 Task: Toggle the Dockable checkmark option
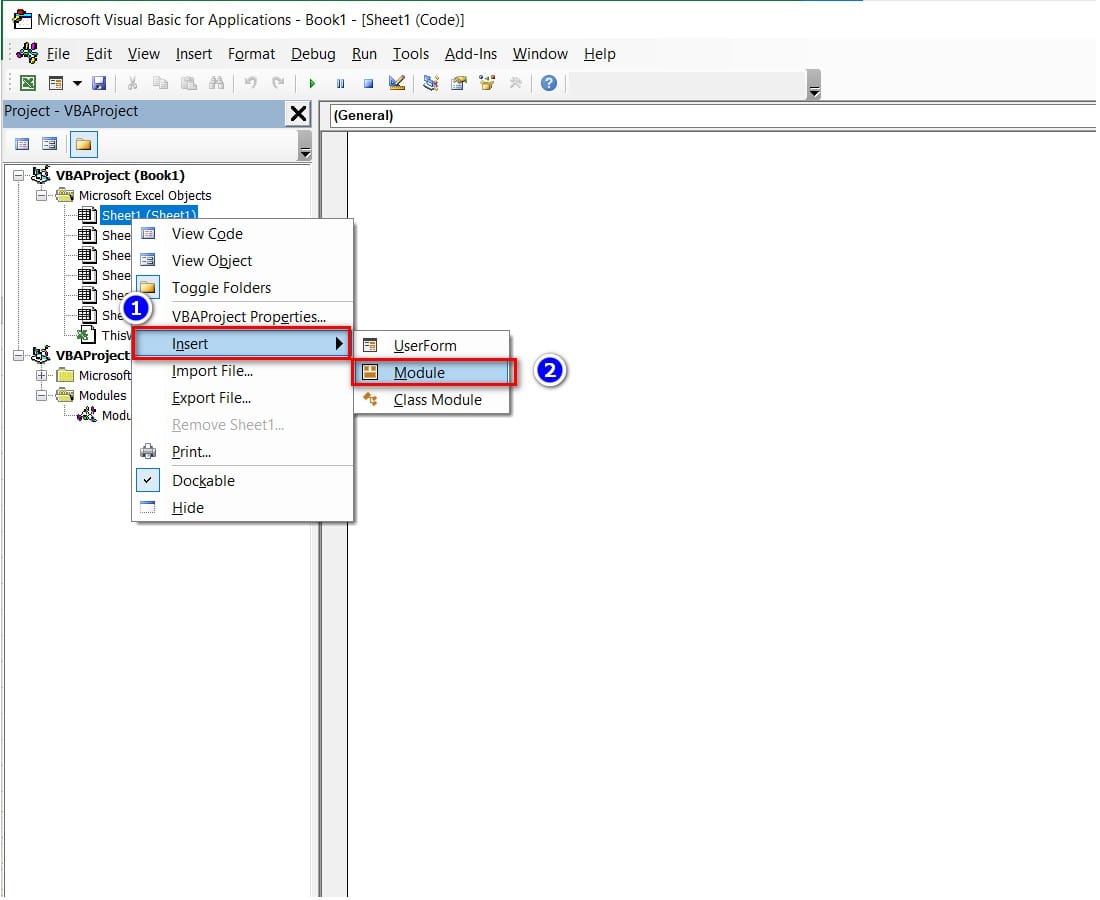[203, 481]
